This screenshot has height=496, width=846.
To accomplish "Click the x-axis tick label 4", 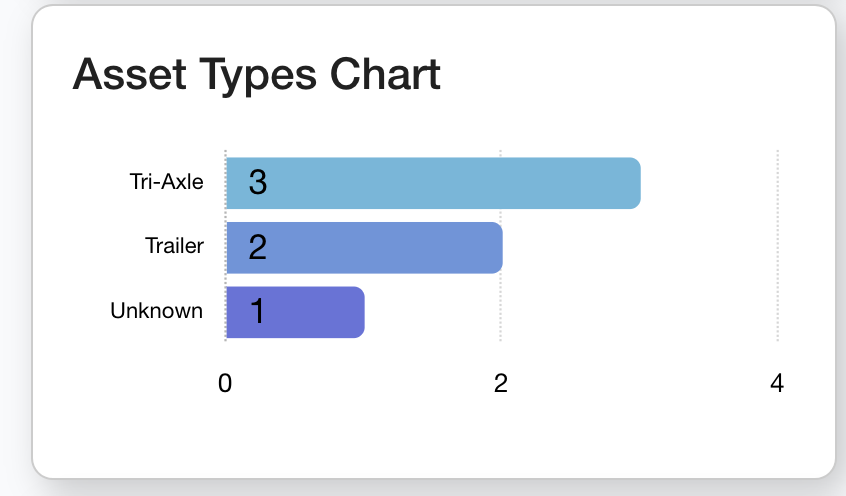I will [777, 382].
